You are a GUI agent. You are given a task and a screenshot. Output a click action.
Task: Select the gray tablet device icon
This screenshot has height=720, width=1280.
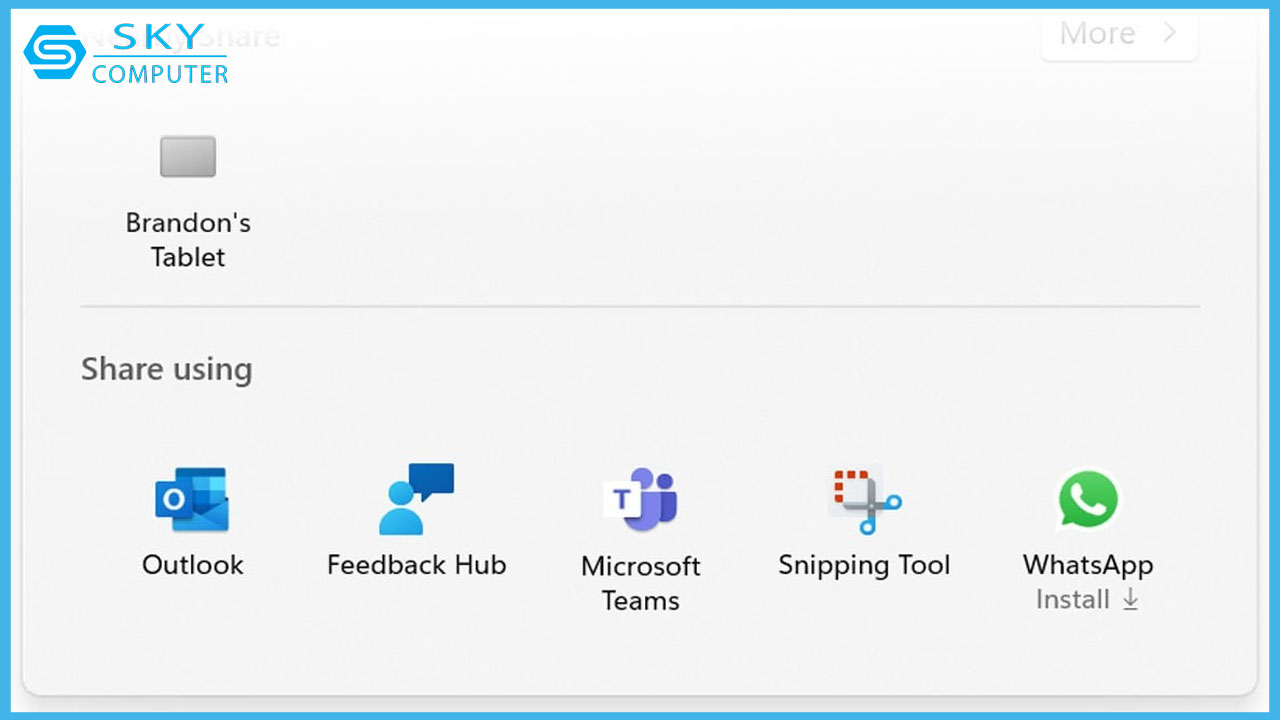(x=188, y=157)
